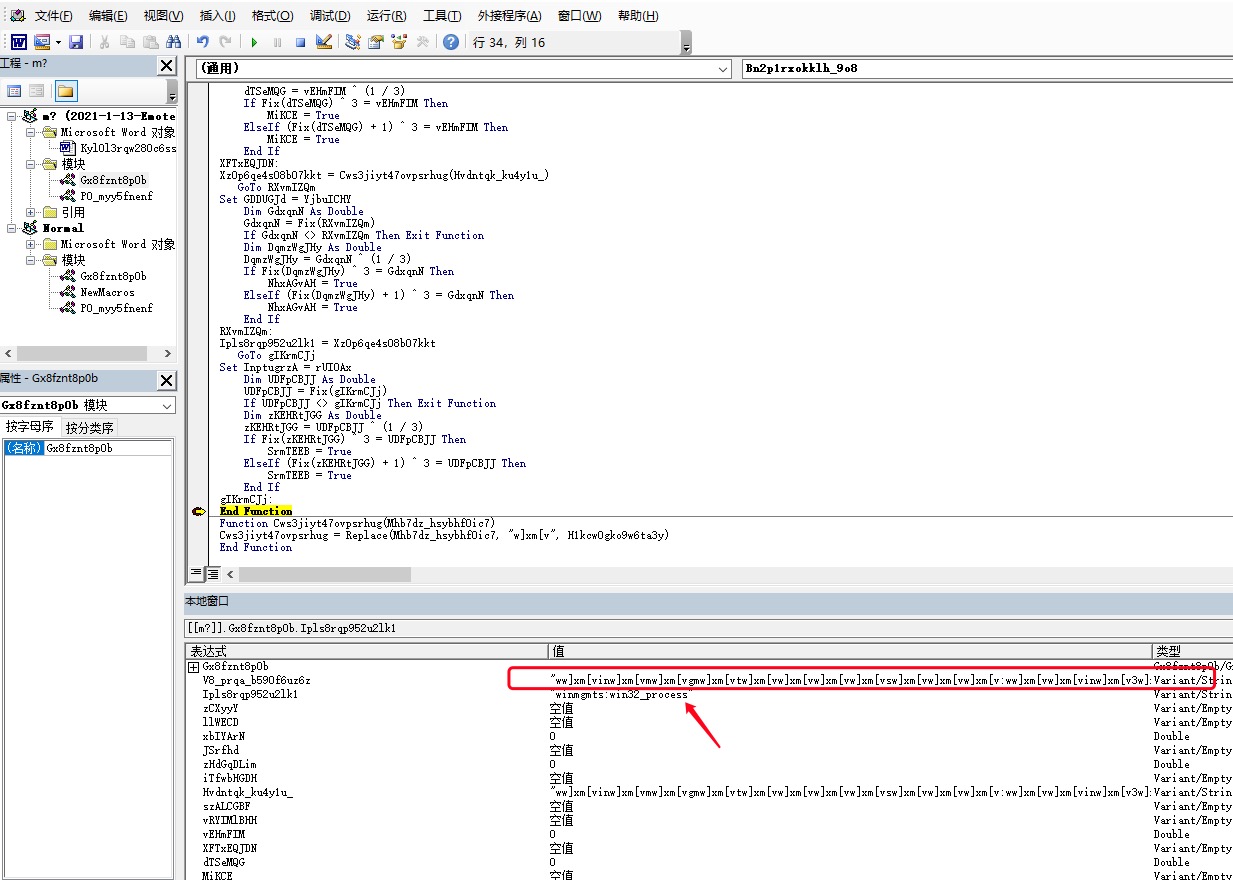Click the 值 column header
This screenshot has width=1233, height=880.
pyautogui.click(x=850, y=651)
